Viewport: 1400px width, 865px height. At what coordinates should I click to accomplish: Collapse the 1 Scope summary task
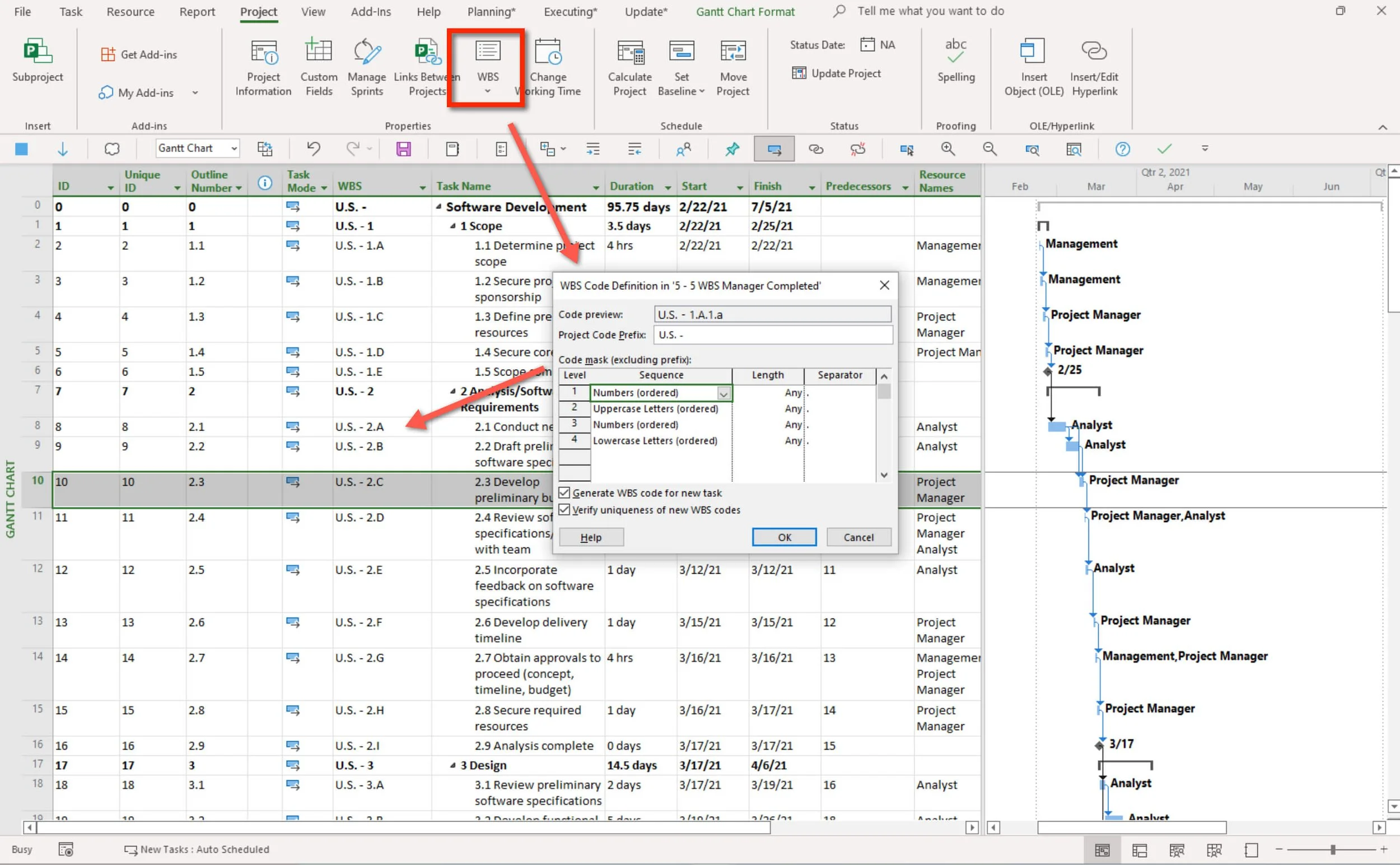[x=452, y=226]
